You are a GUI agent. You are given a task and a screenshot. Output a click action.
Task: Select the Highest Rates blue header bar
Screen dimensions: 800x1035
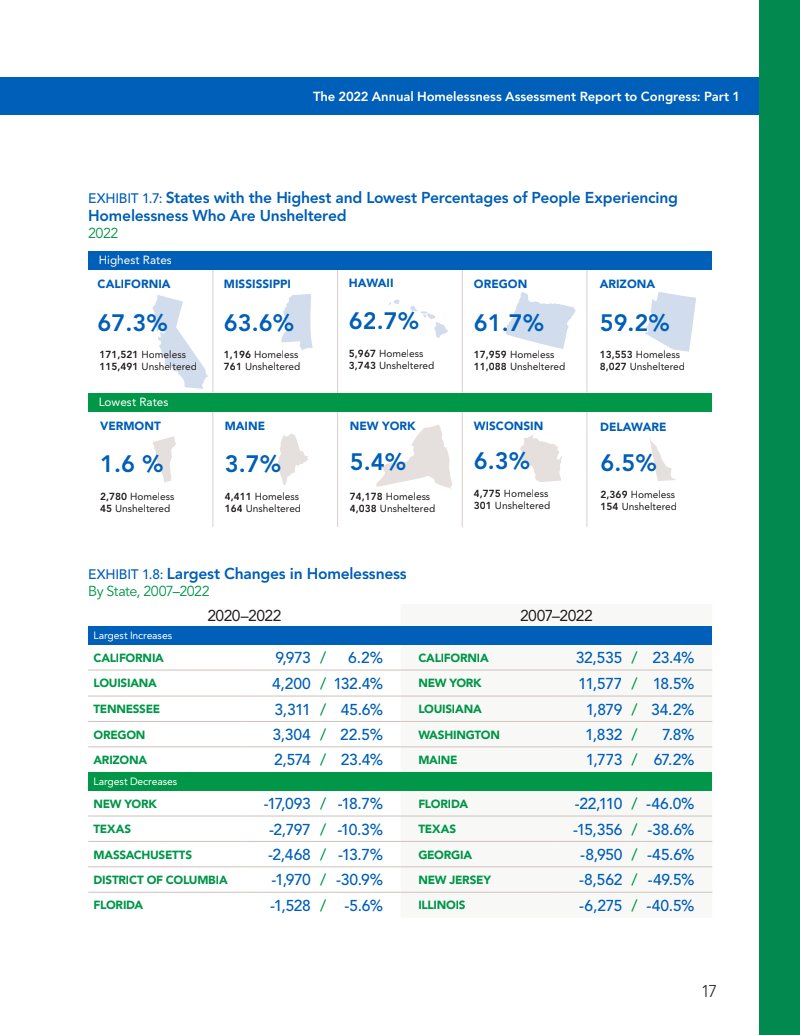(400, 260)
